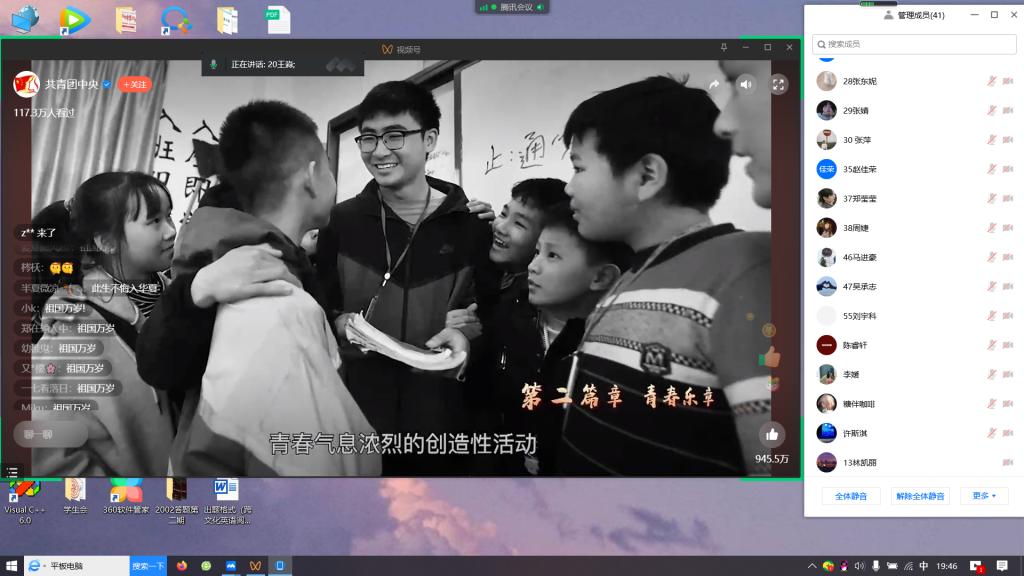Toggle microphone mute for member 35赵佳荣
Viewport: 1024px width, 576px height.
coord(992,169)
